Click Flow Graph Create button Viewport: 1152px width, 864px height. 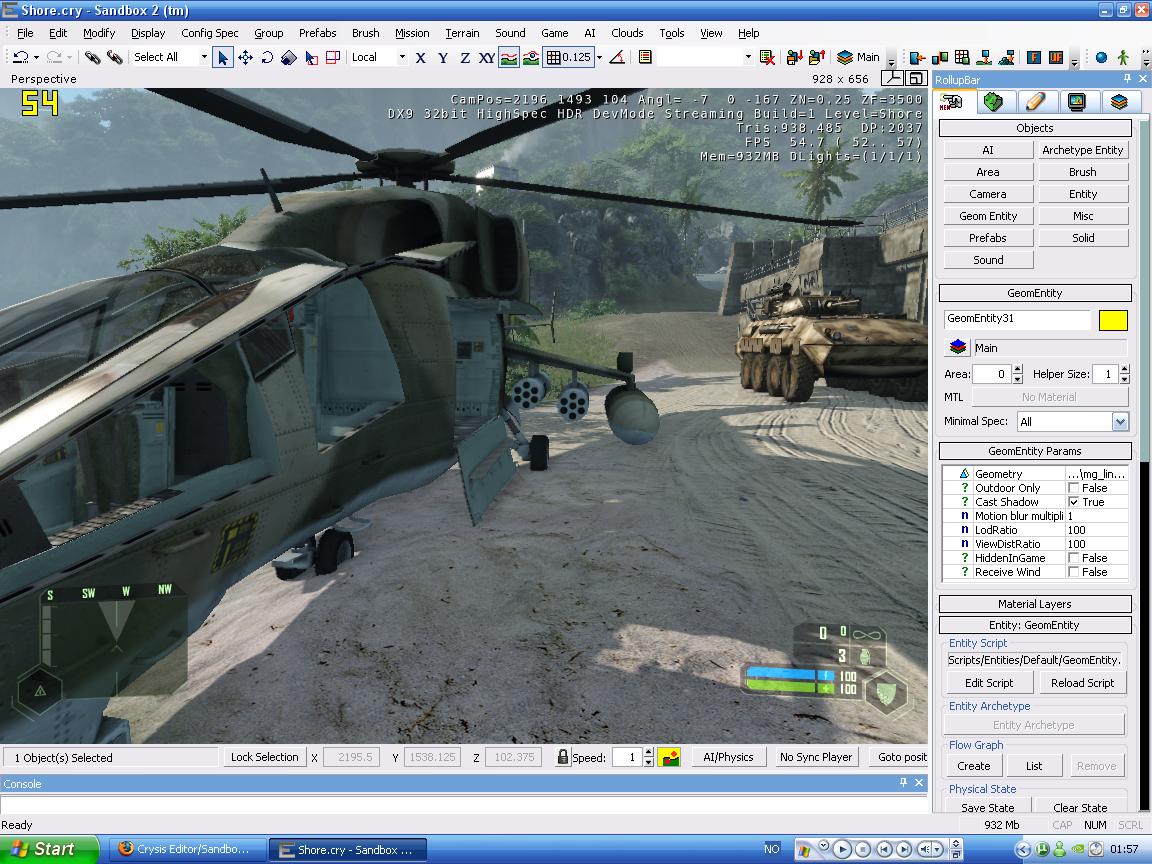click(x=973, y=766)
